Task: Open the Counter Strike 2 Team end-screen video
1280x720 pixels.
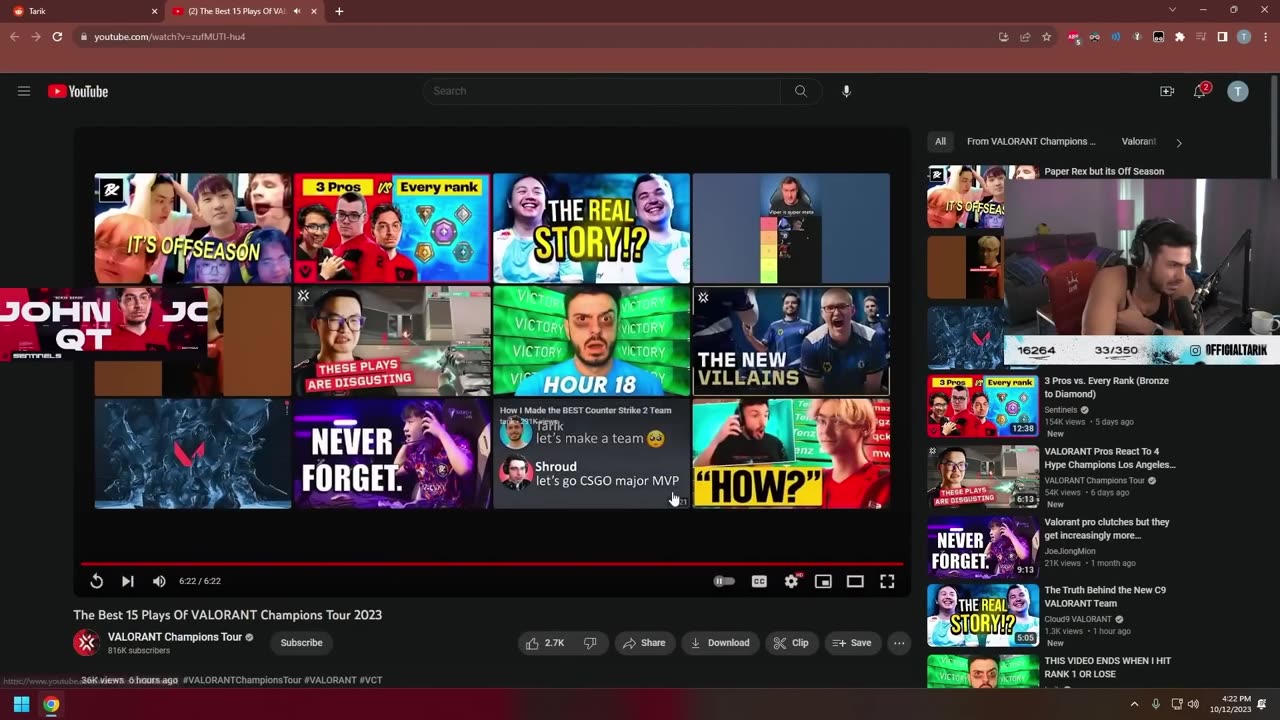Action: coord(591,454)
